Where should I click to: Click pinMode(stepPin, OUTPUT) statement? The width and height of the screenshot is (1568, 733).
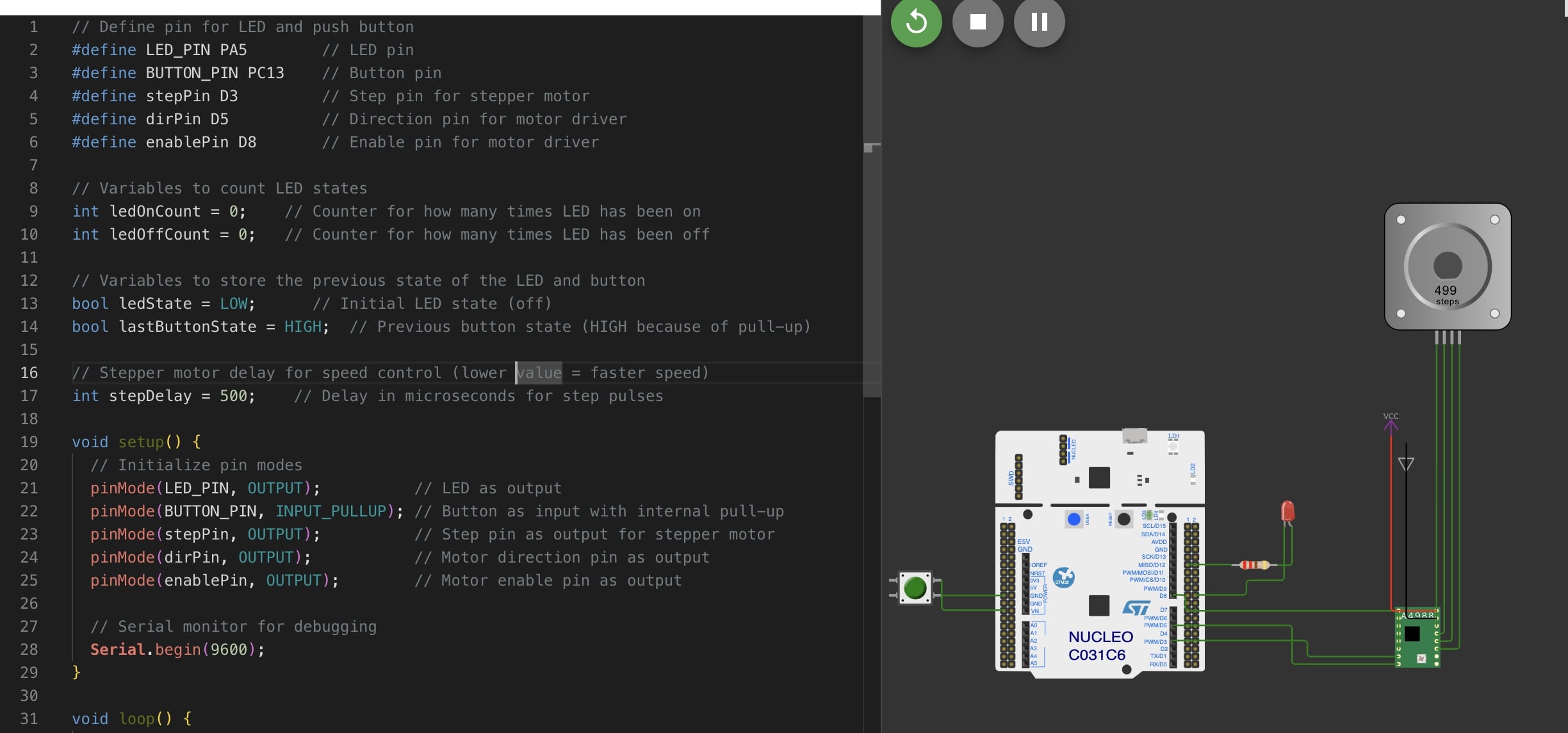(x=205, y=534)
